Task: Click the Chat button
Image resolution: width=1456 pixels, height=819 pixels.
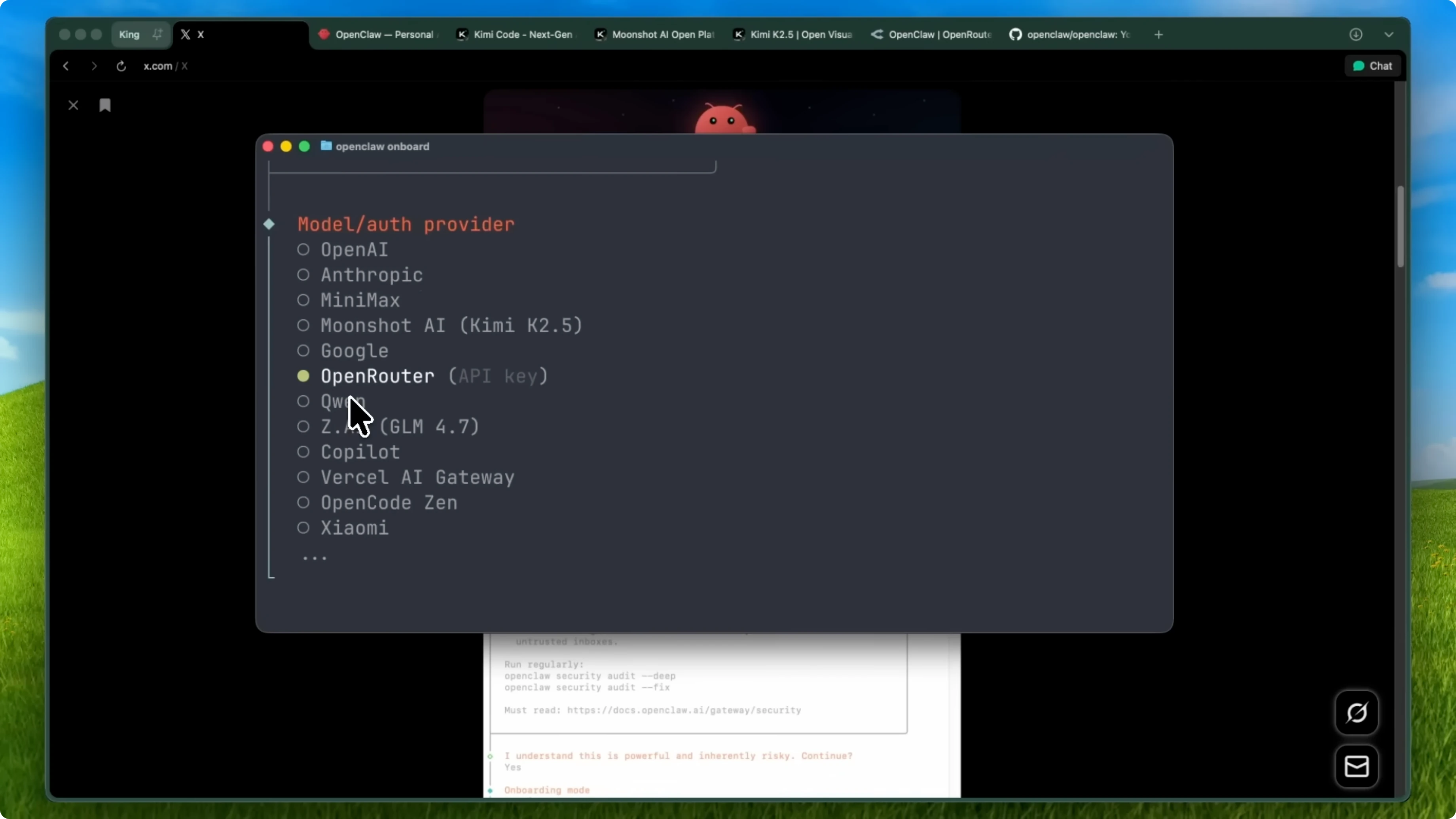Action: pyautogui.click(x=1373, y=66)
